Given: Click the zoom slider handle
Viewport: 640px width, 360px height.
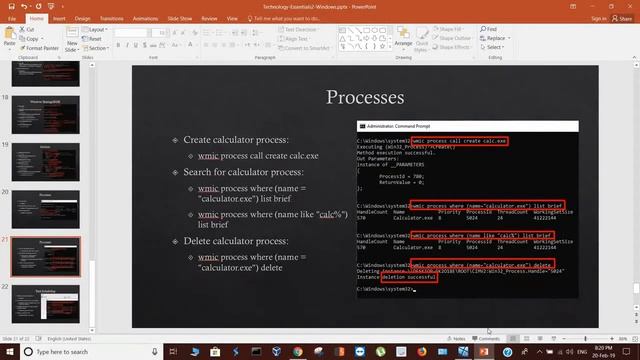Looking at the screenshot, I should tap(585, 339).
